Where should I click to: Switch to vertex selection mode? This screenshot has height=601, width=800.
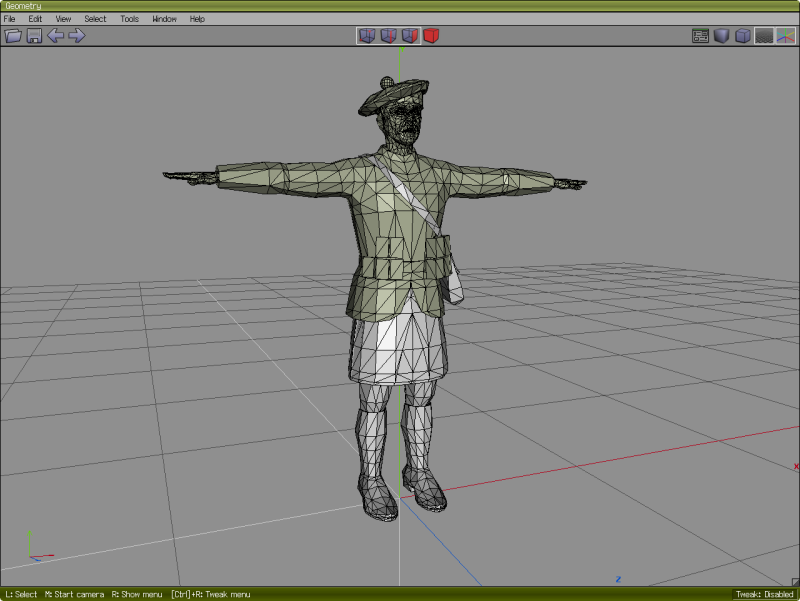coord(367,36)
